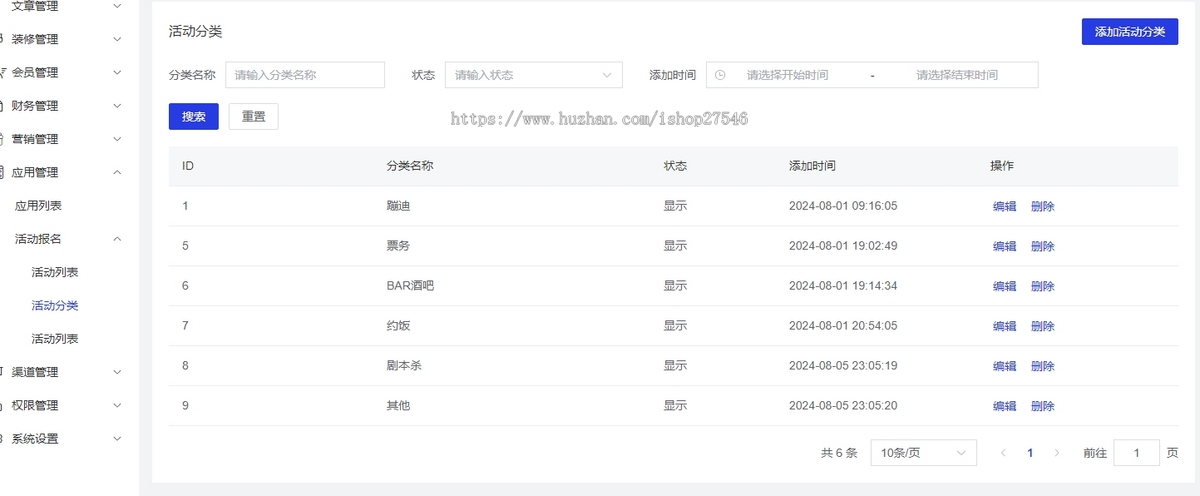Click the 操作 column header
Image resolution: width=1200 pixels, height=496 pixels.
(1002, 166)
